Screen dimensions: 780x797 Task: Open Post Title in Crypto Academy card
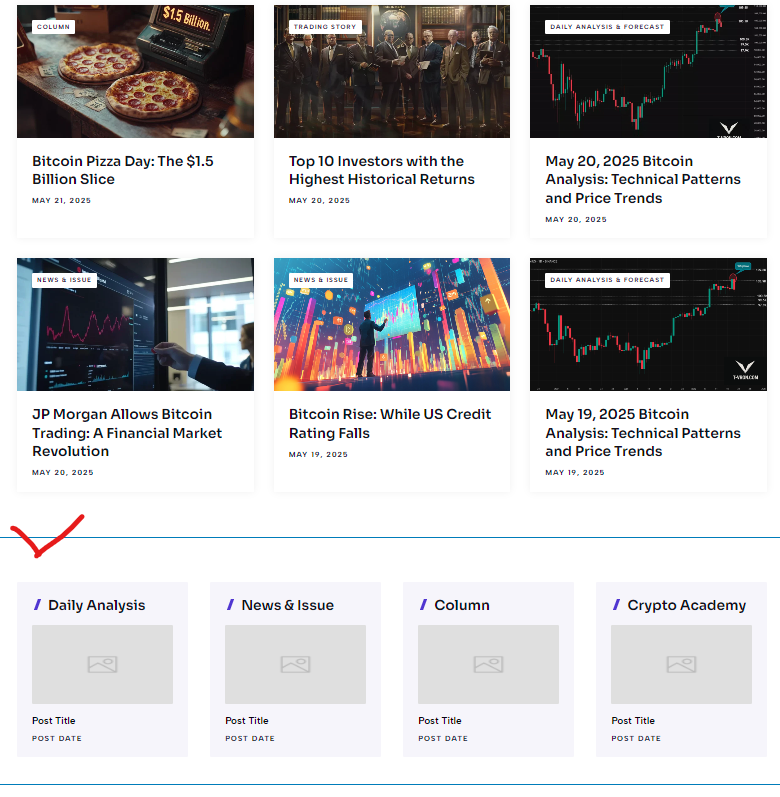[633, 721]
